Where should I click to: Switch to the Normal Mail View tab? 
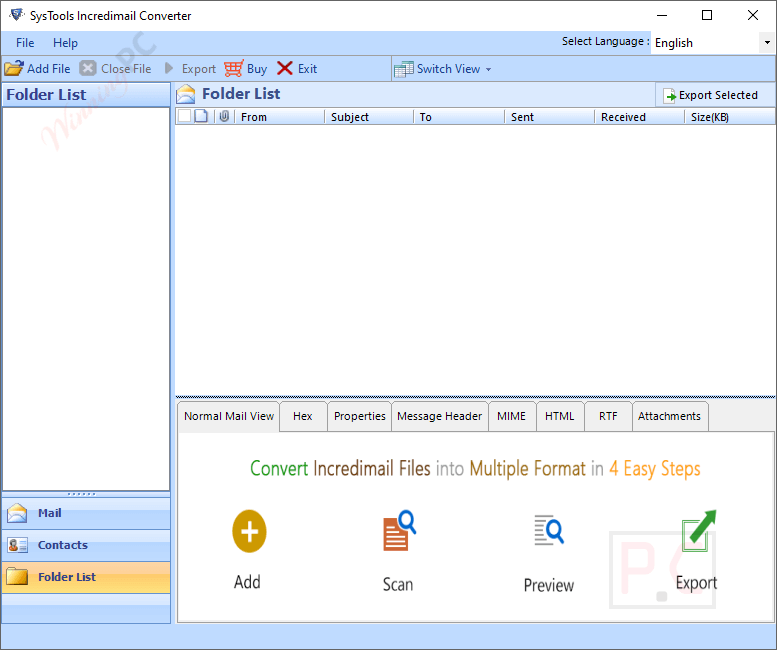(228, 416)
